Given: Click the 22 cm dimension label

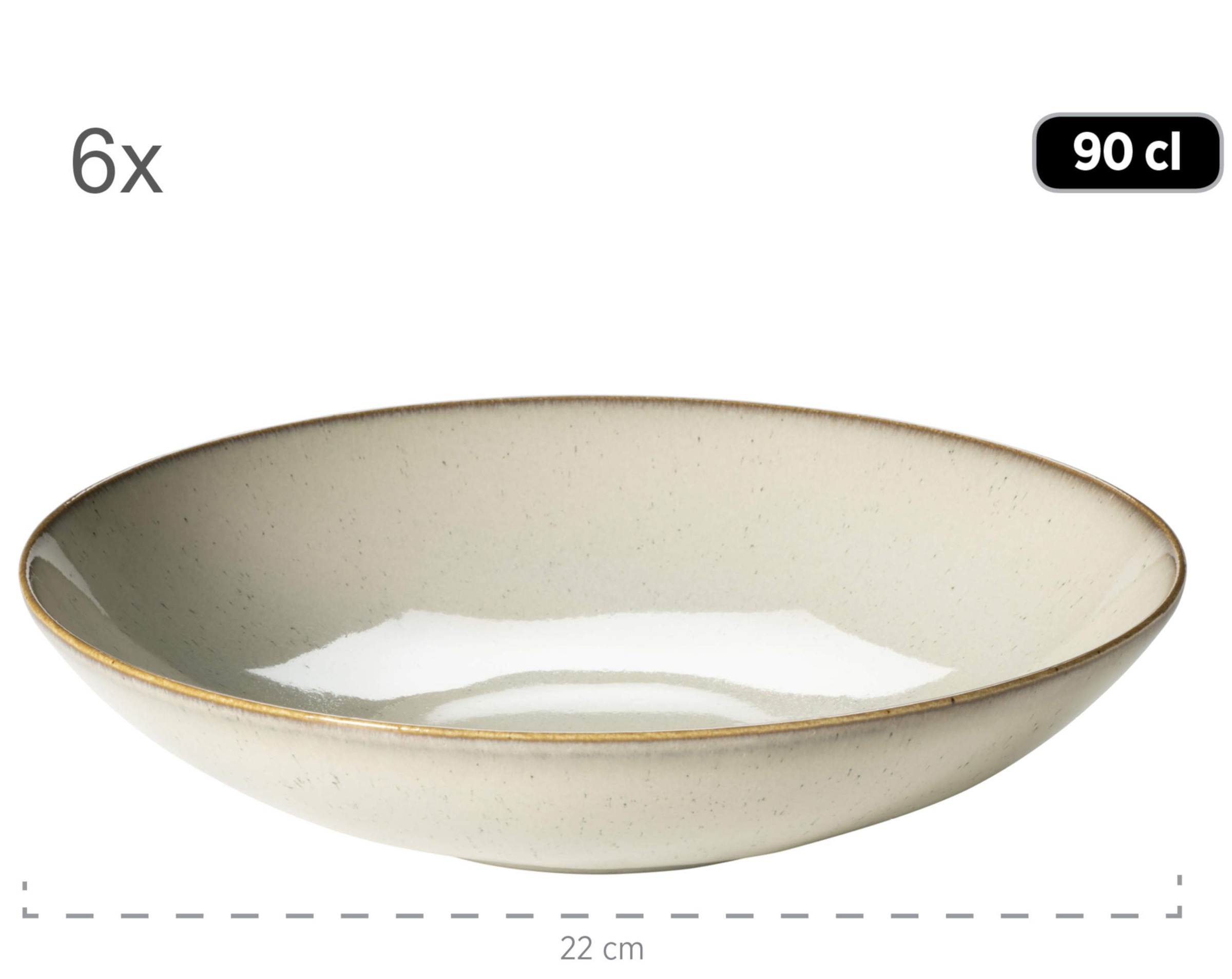Looking at the screenshot, I should point(602,949).
